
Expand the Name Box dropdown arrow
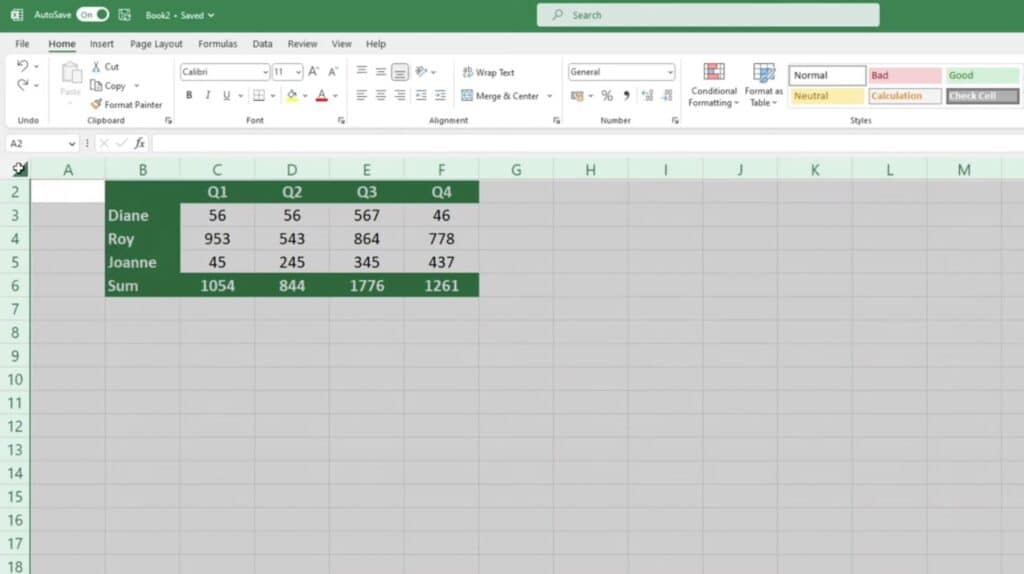tap(72, 144)
